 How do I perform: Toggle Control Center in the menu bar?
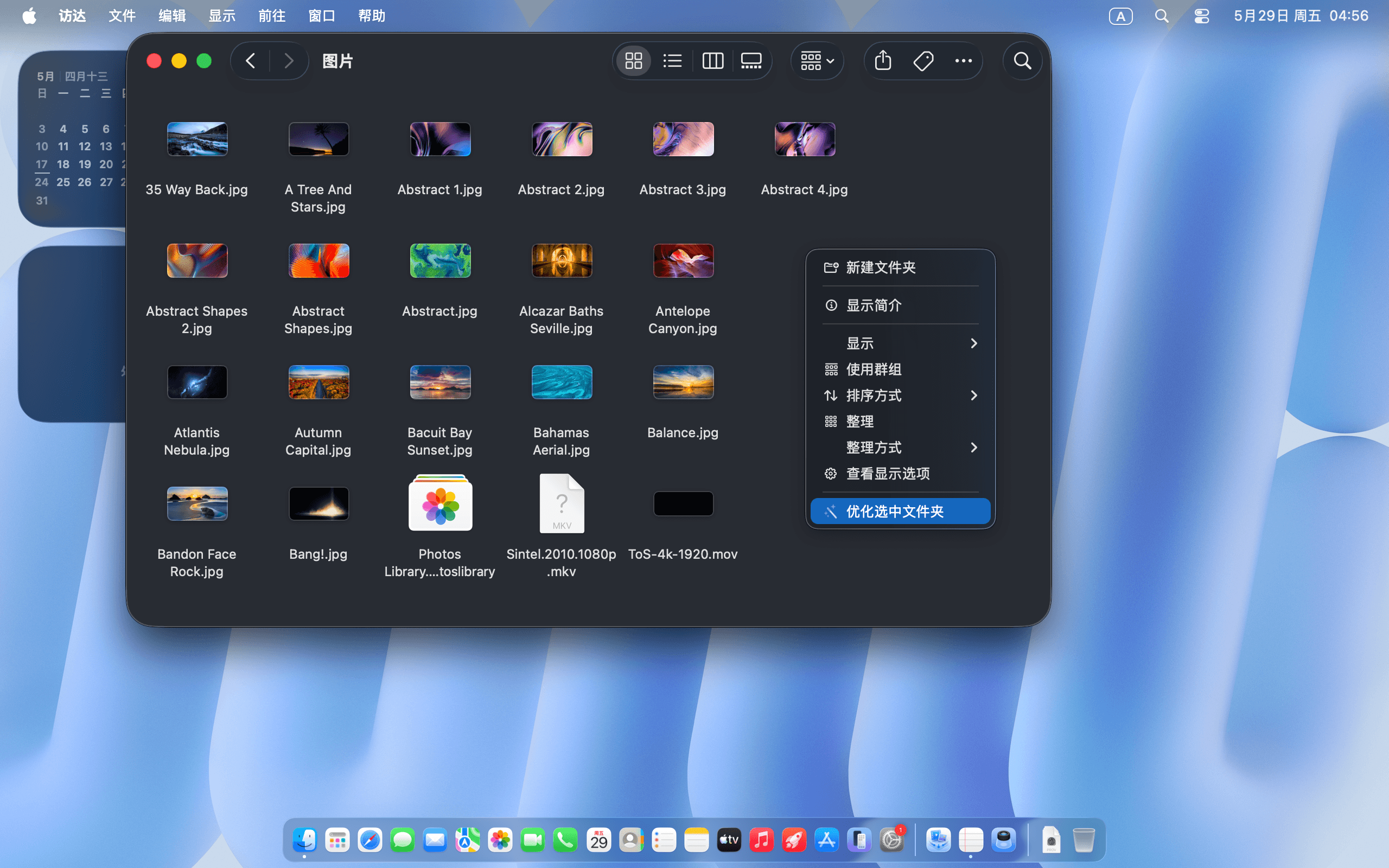[x=1201, y=16]
